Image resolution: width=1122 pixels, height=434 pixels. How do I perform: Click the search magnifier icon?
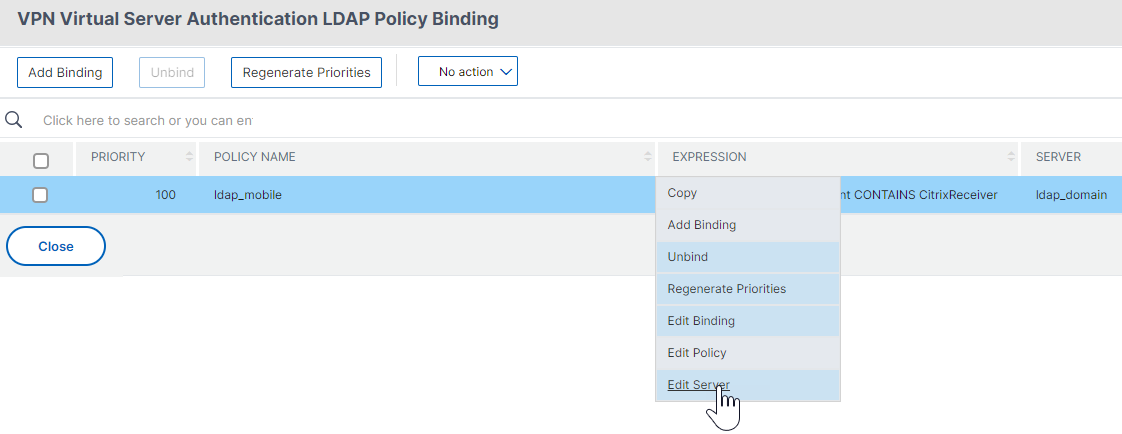pyautogui.click(x=14, y=119)
